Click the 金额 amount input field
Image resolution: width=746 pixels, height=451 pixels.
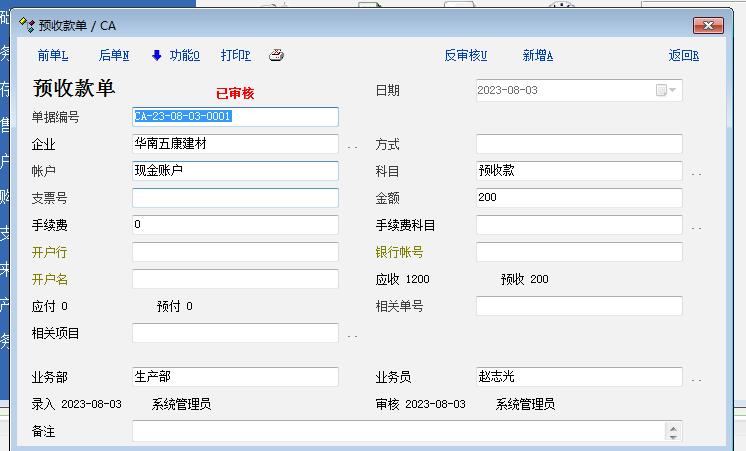coord(579,198)
